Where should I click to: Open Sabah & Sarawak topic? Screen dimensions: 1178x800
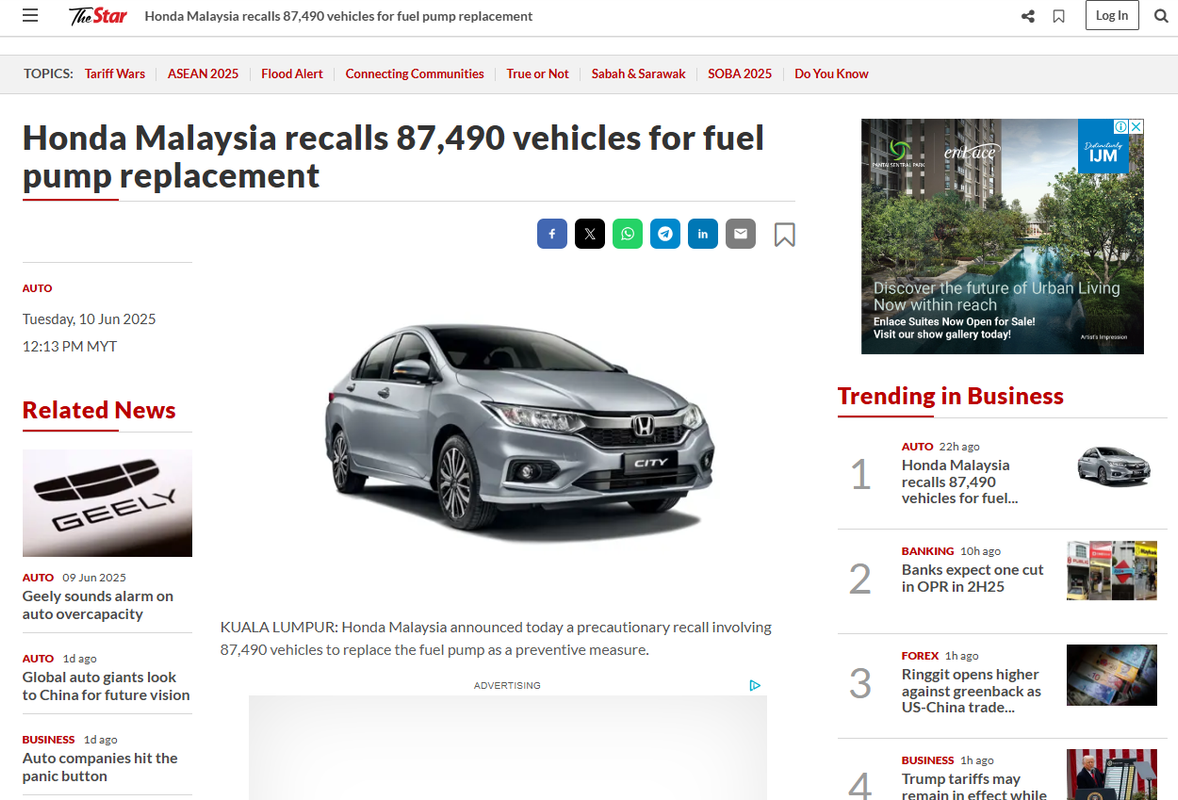[639, 74]
